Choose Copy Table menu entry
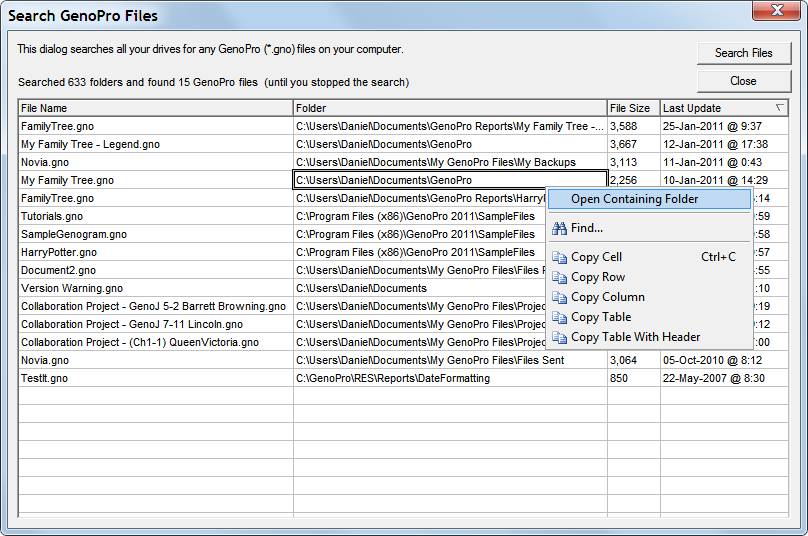 pos(649,317)
